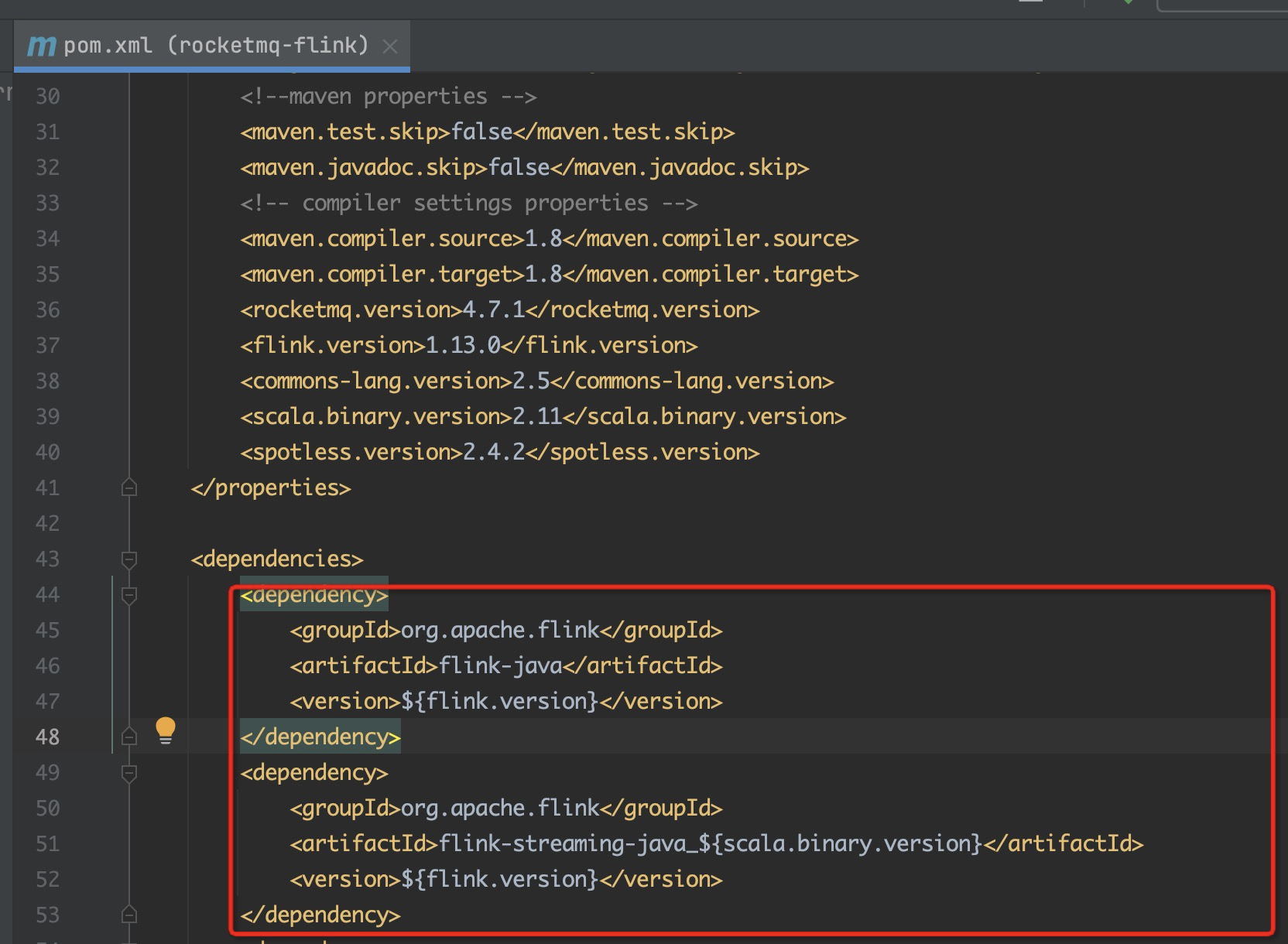Open the yellow lightbulb quick-fix on line 48

166,730
